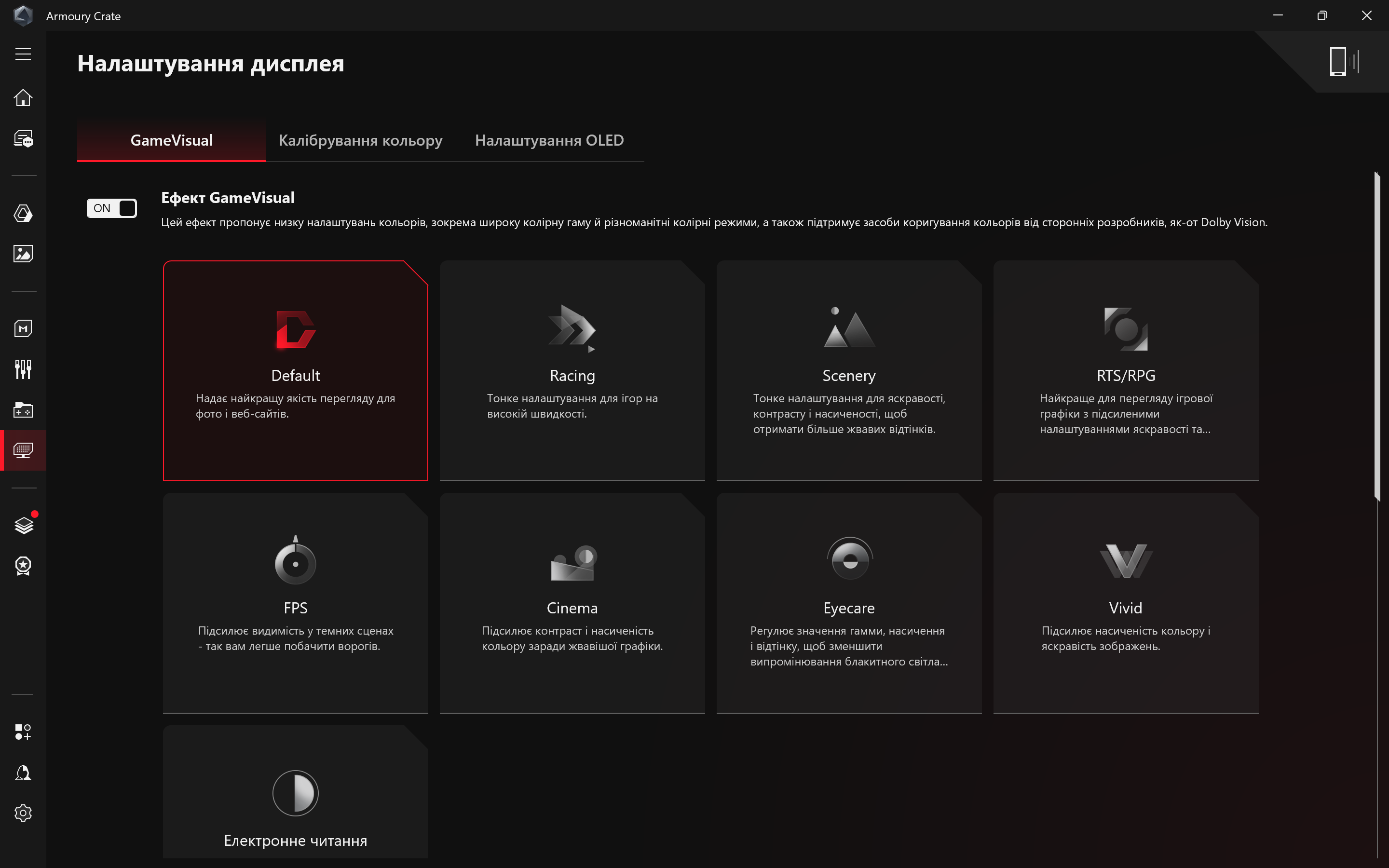Choose the Eyecare mode card title

point(849,608)
